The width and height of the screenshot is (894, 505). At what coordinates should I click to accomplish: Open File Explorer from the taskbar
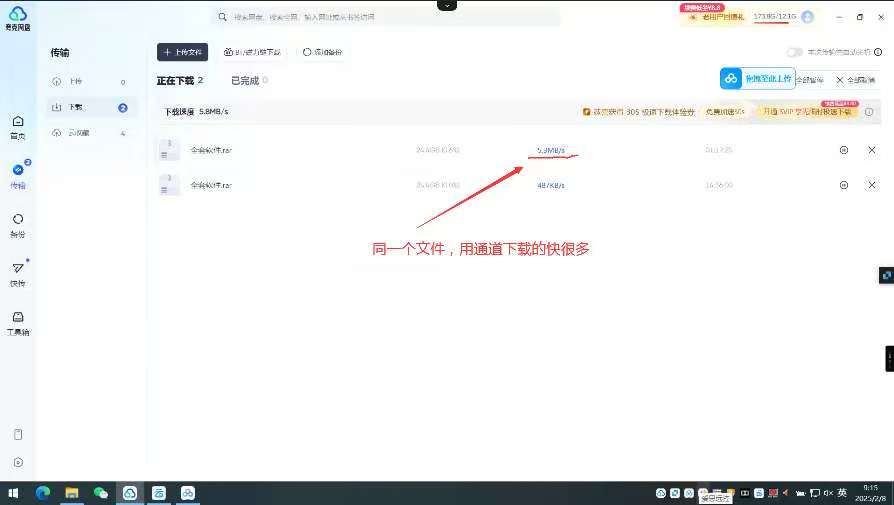(x=72, y=493)
